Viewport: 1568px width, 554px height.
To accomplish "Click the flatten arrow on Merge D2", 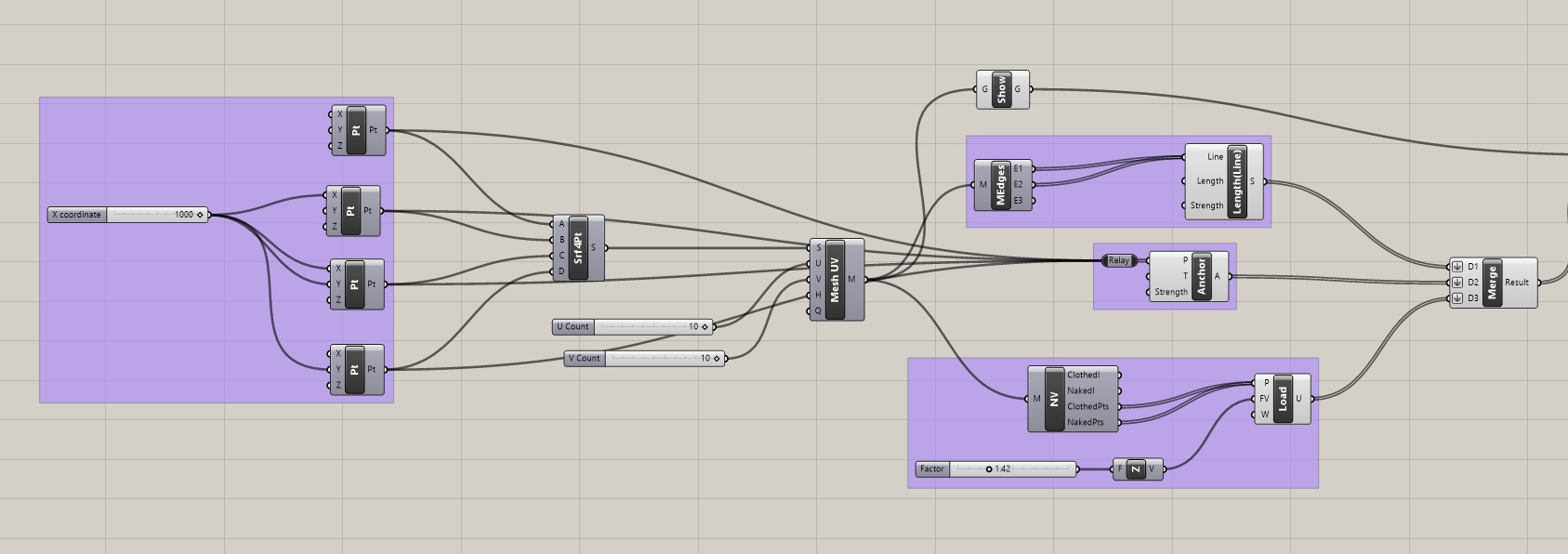I will pyautogui.click(x=1457, y=283).
